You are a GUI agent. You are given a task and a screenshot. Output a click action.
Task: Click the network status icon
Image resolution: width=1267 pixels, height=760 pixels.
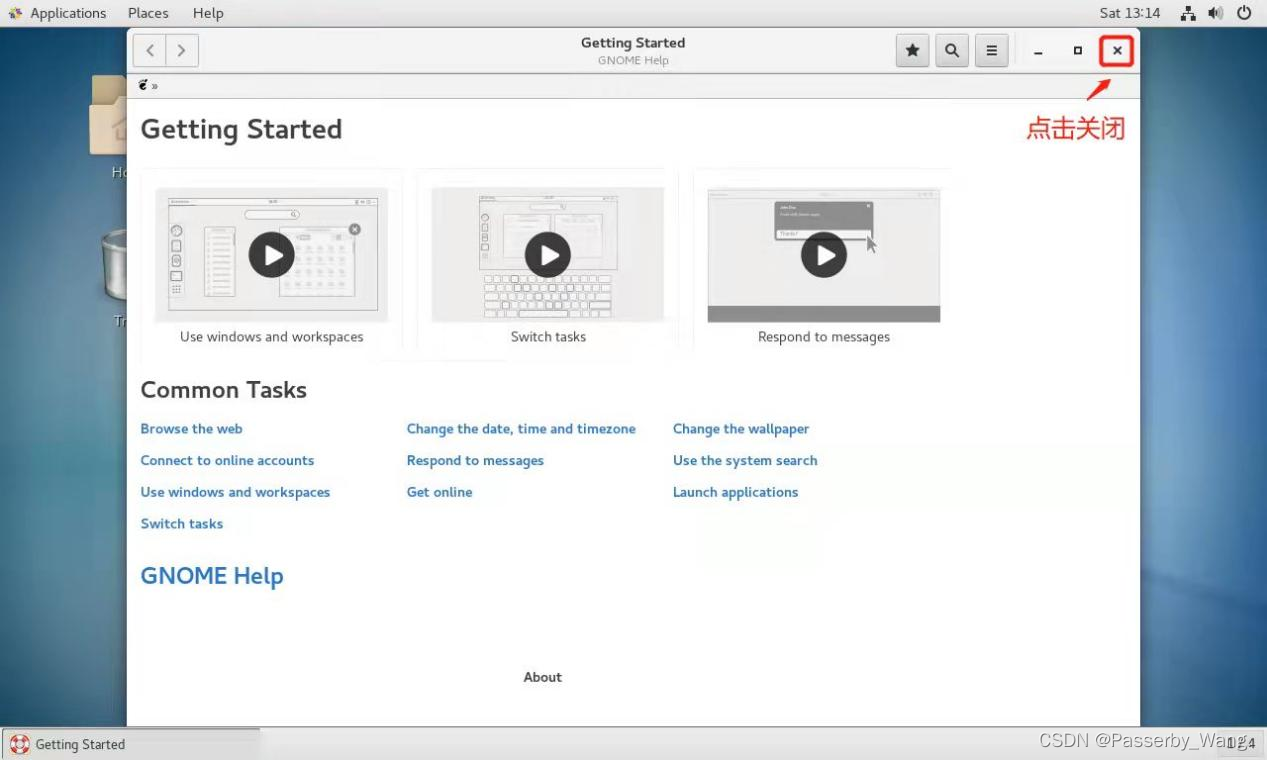(1188, 13)
